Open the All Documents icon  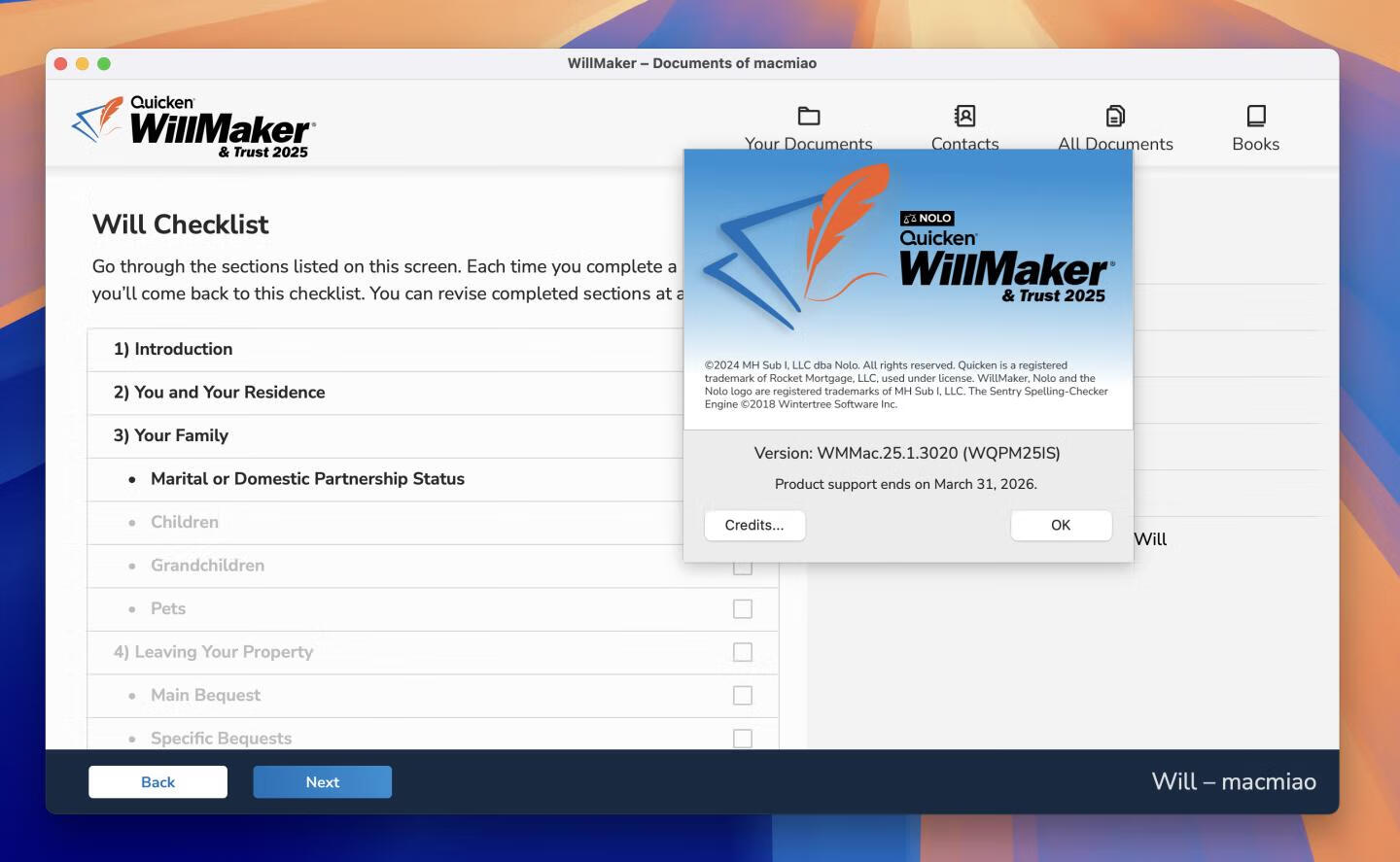point(1115,117)
